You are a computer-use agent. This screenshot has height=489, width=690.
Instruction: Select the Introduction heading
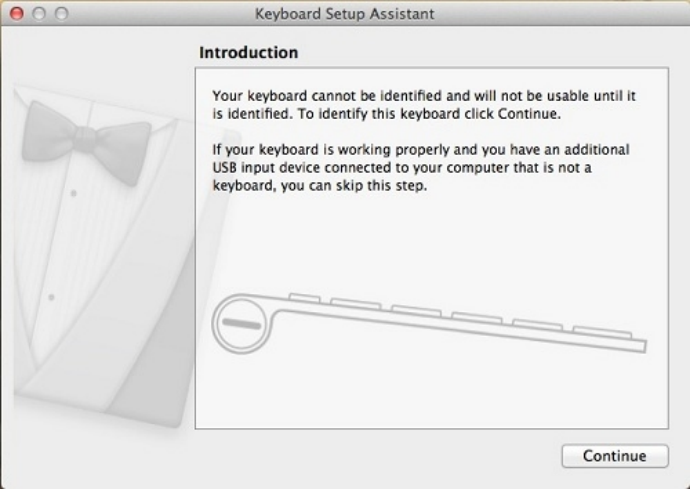click(249, 52)
